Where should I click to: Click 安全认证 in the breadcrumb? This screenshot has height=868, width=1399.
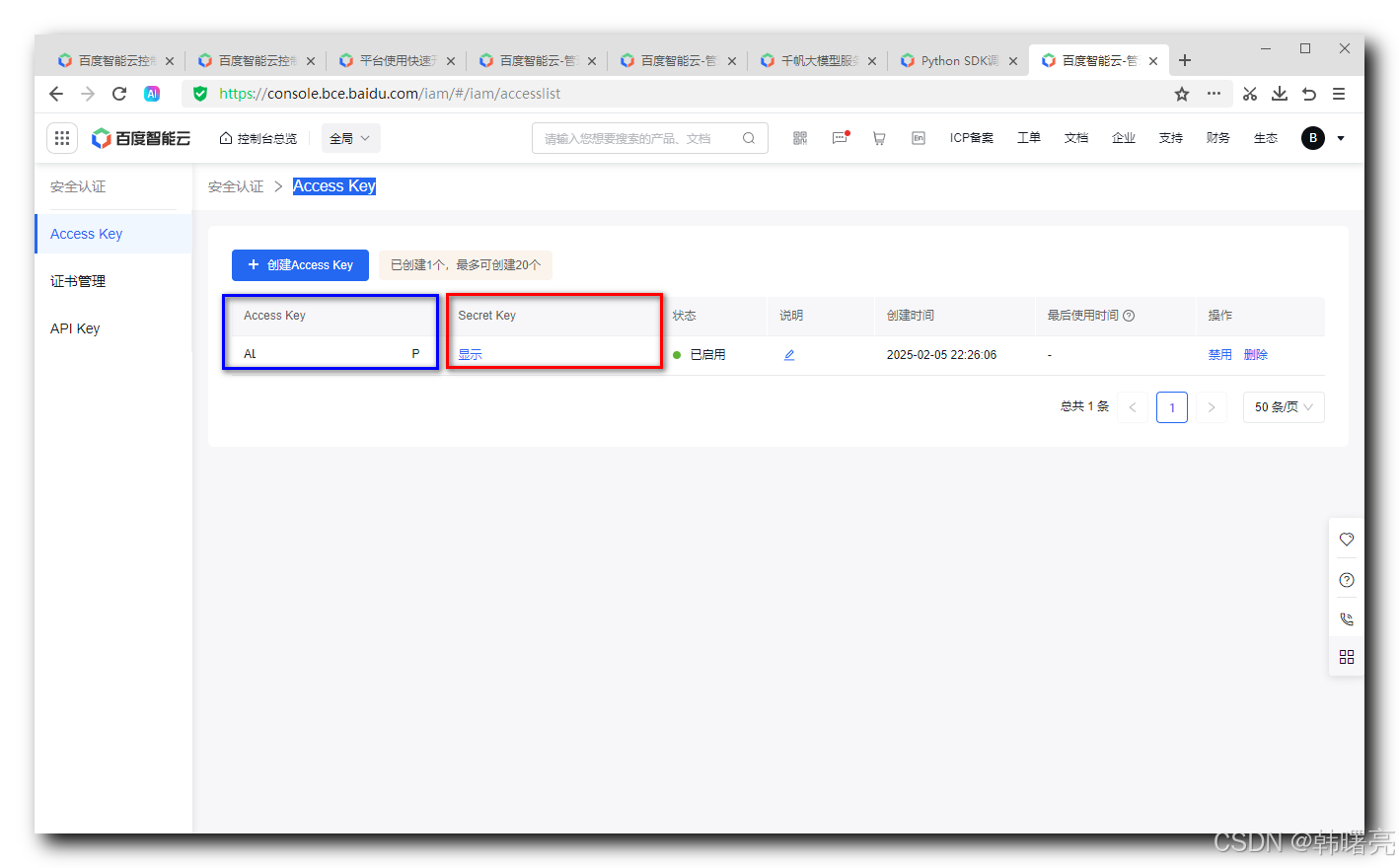click(x=236, y=186)
